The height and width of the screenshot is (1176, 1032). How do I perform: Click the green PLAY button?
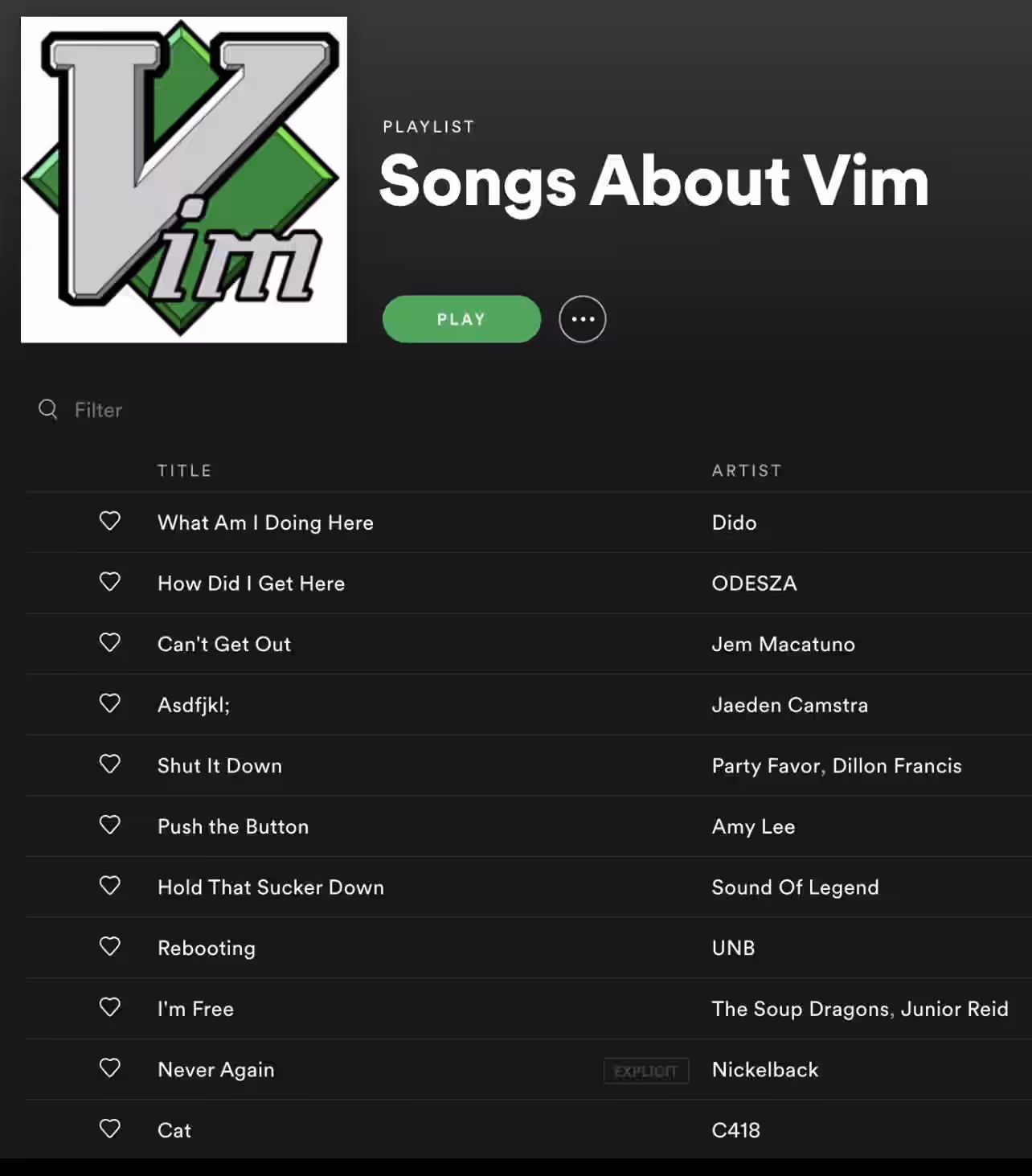tap(461, 319)
